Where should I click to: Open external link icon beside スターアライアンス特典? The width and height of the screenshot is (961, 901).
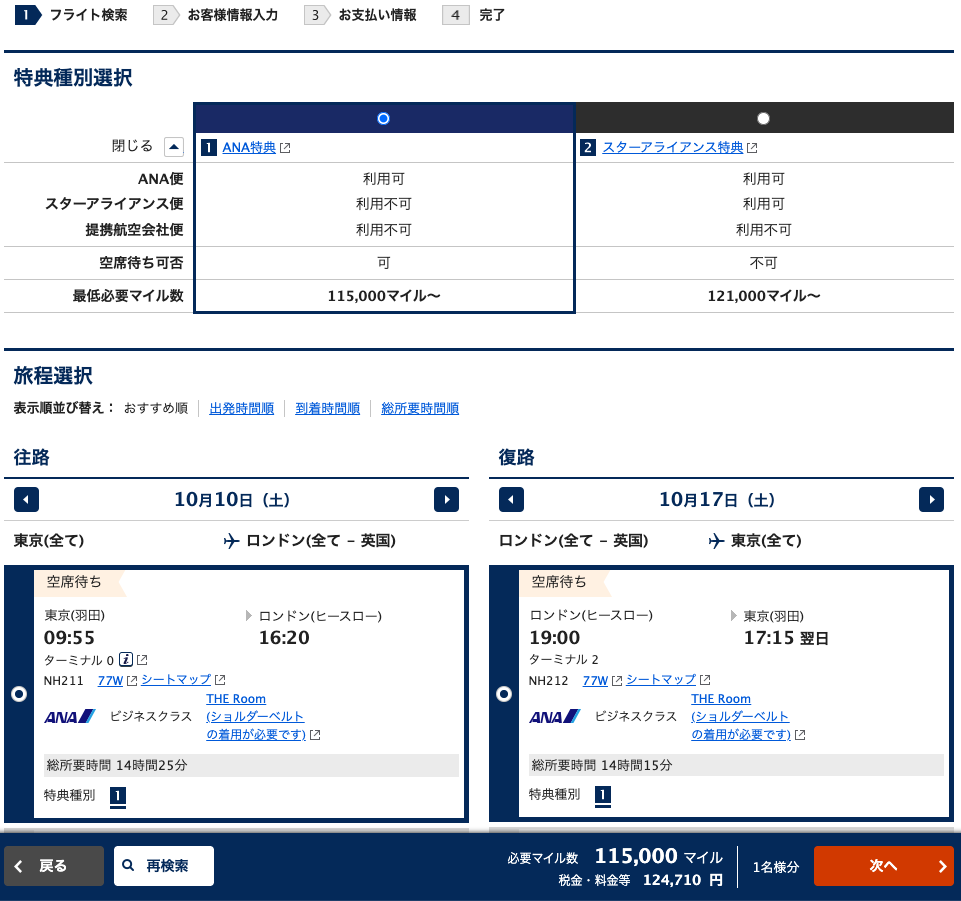pos(752,148)
